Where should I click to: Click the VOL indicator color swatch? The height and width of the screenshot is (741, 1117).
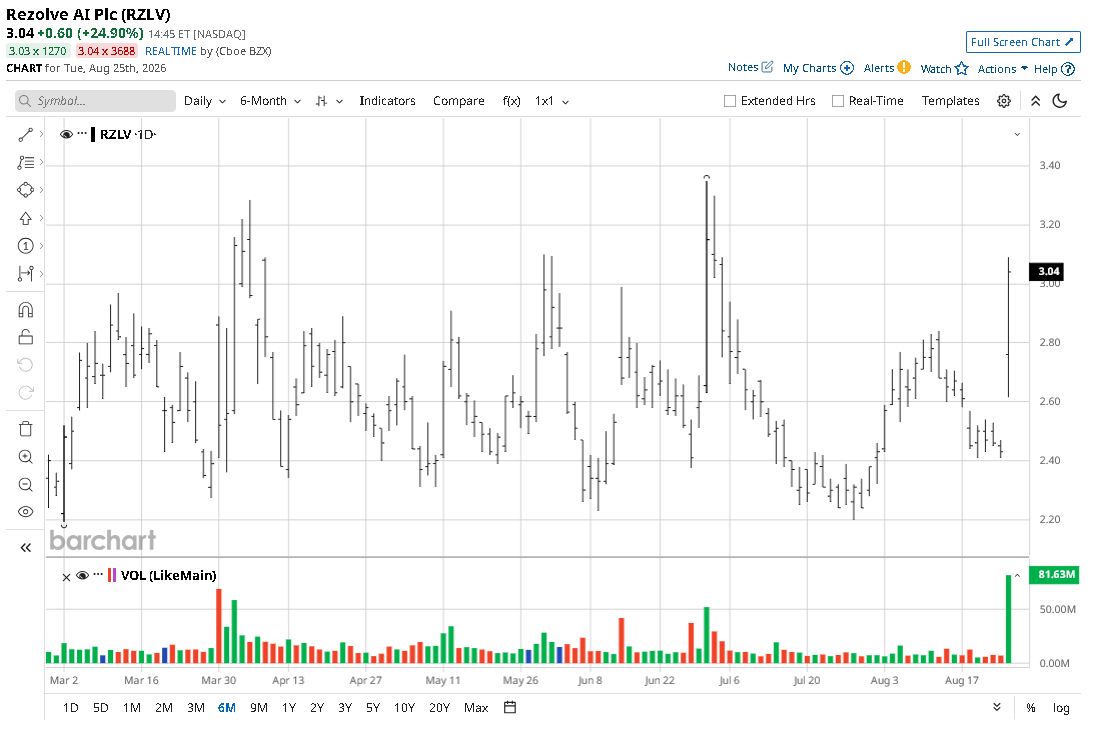coord(112,575)
